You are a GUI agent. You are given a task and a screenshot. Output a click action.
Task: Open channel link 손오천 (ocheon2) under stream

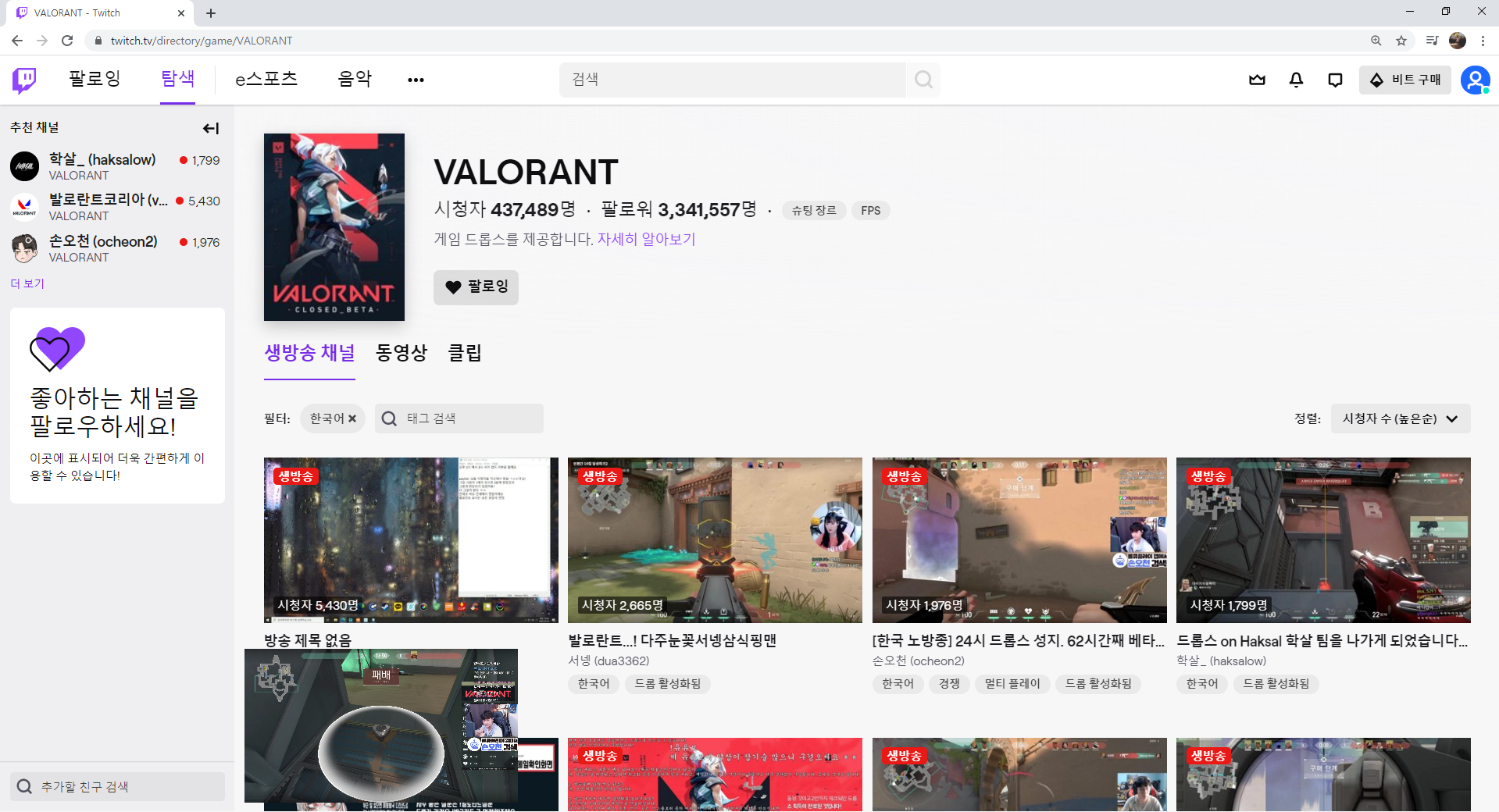[x=919, y=661]
